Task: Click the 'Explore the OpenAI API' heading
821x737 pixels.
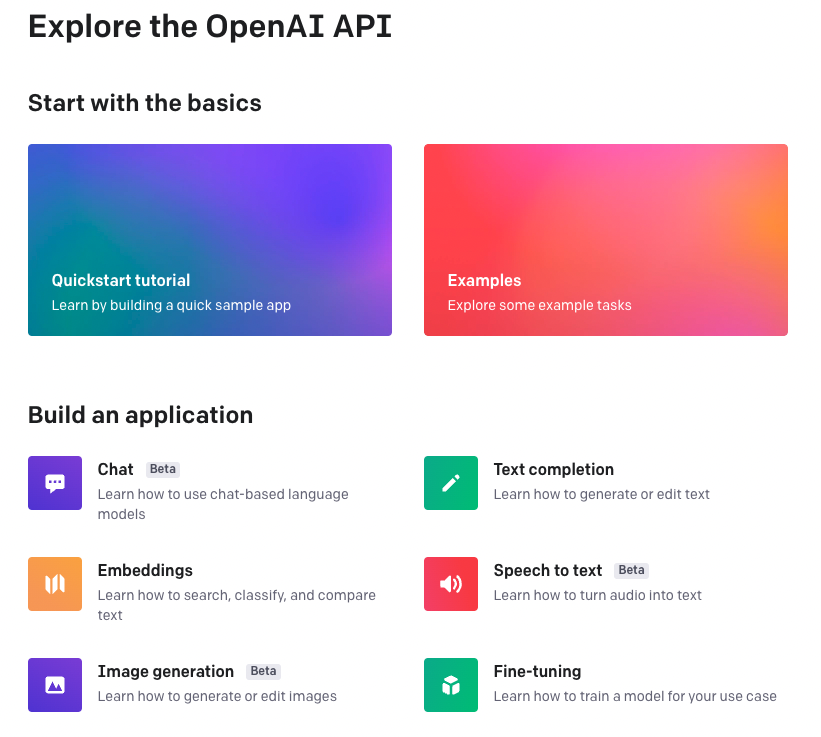Action: click(x=210, y=27)
